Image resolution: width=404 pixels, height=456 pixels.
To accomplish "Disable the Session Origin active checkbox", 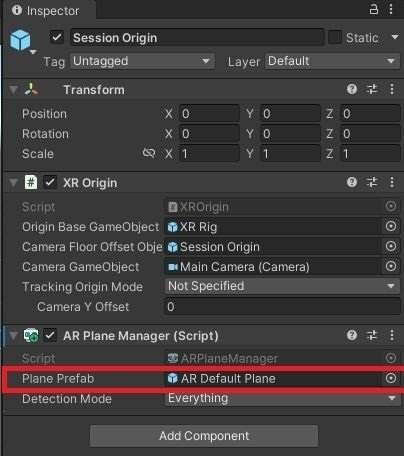I will [57, 37].
